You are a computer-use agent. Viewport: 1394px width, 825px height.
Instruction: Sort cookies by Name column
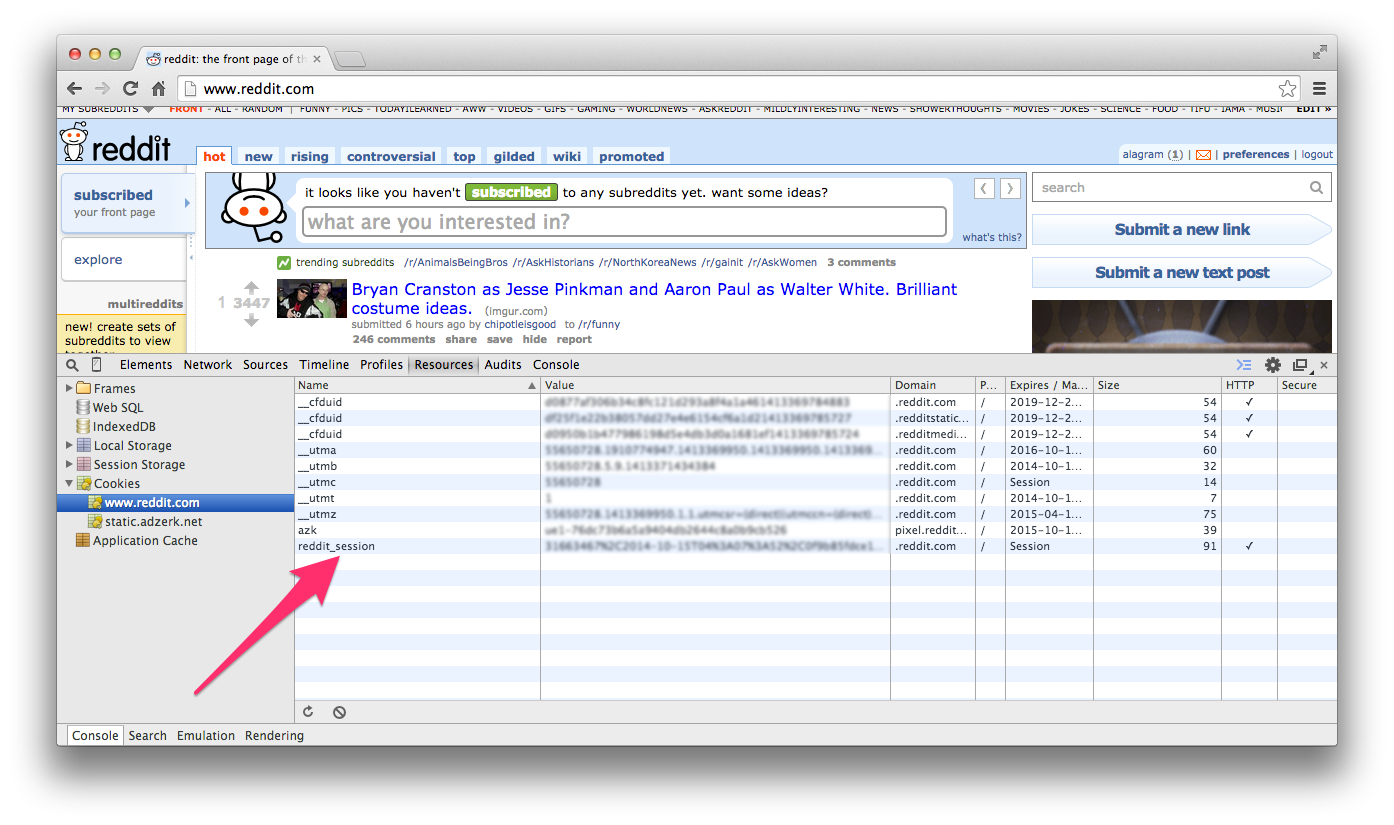[417, 385]
